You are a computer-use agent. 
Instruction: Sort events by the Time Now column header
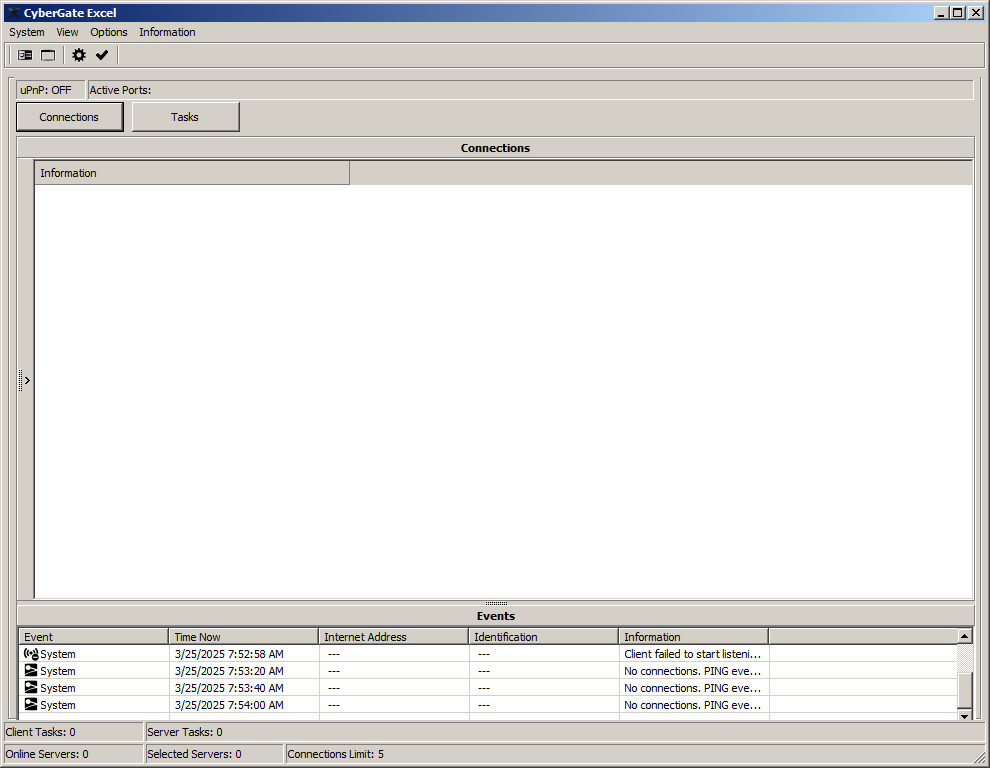coord(243,637)
